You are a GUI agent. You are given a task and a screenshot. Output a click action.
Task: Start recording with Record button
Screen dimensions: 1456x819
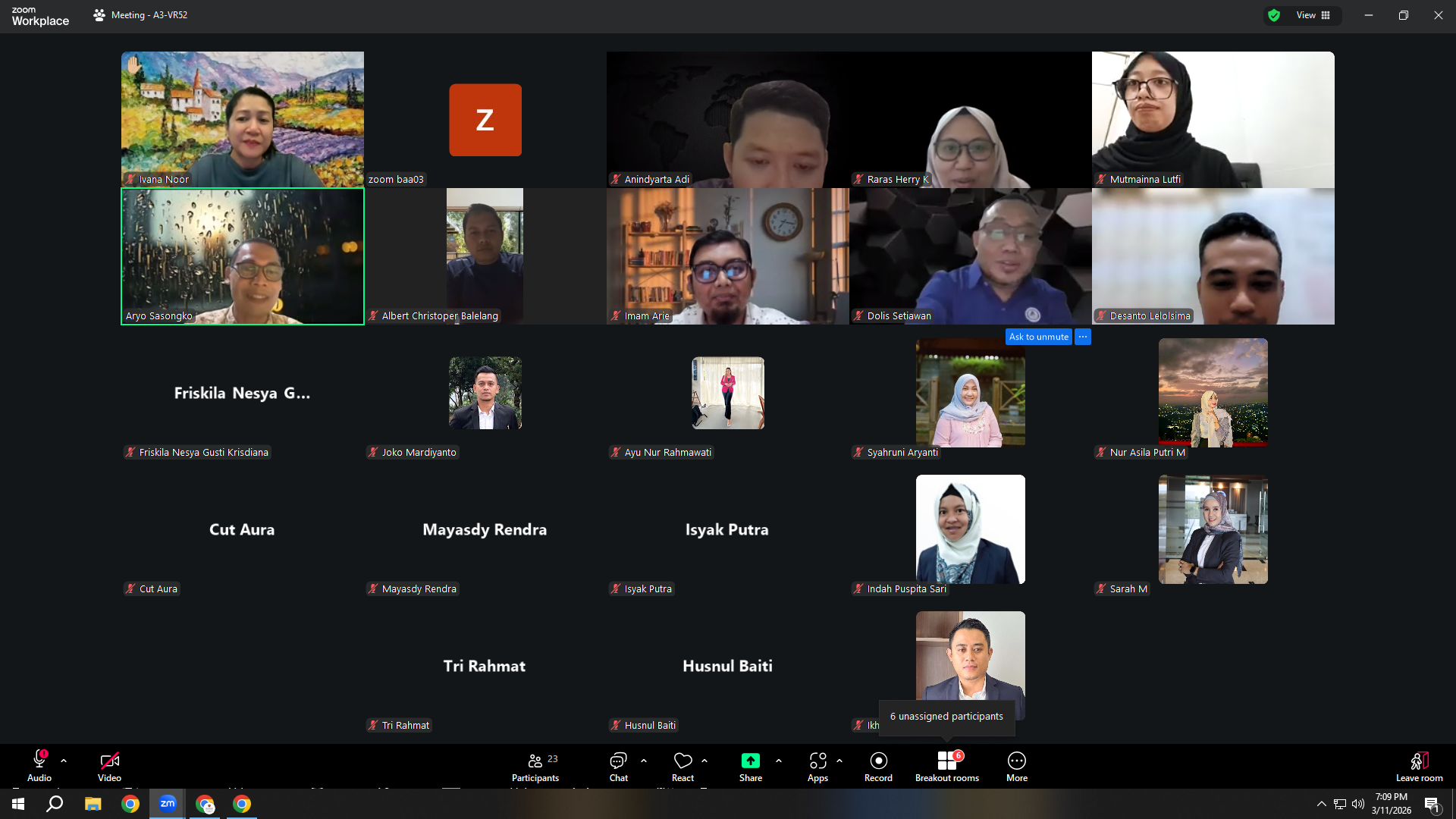click(x=878, y=766)
